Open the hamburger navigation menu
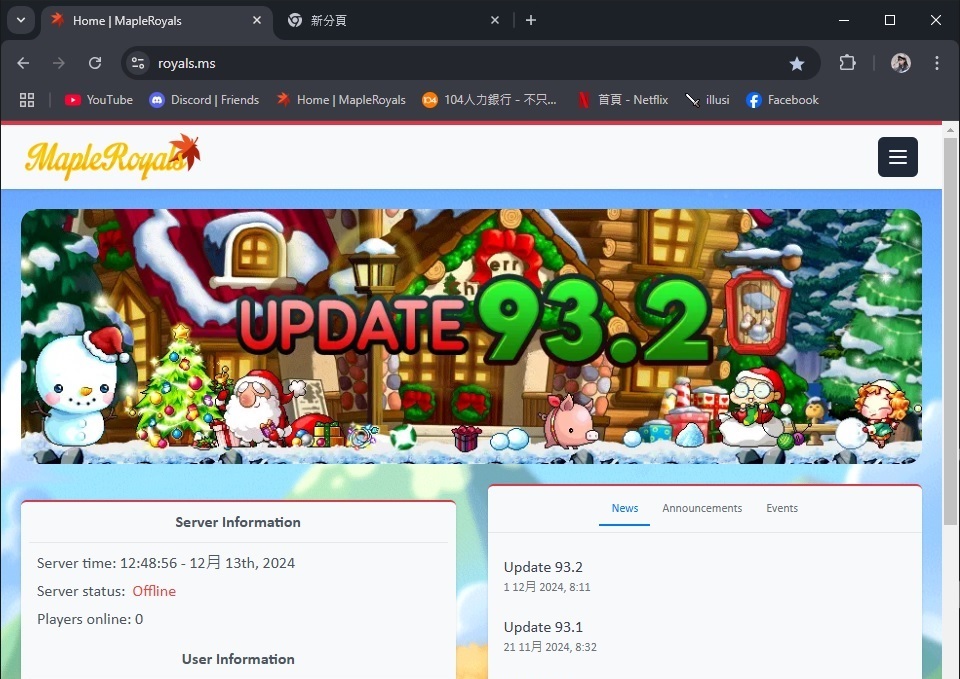This screenshot has width=960, height=679. (x=897, y=157)
